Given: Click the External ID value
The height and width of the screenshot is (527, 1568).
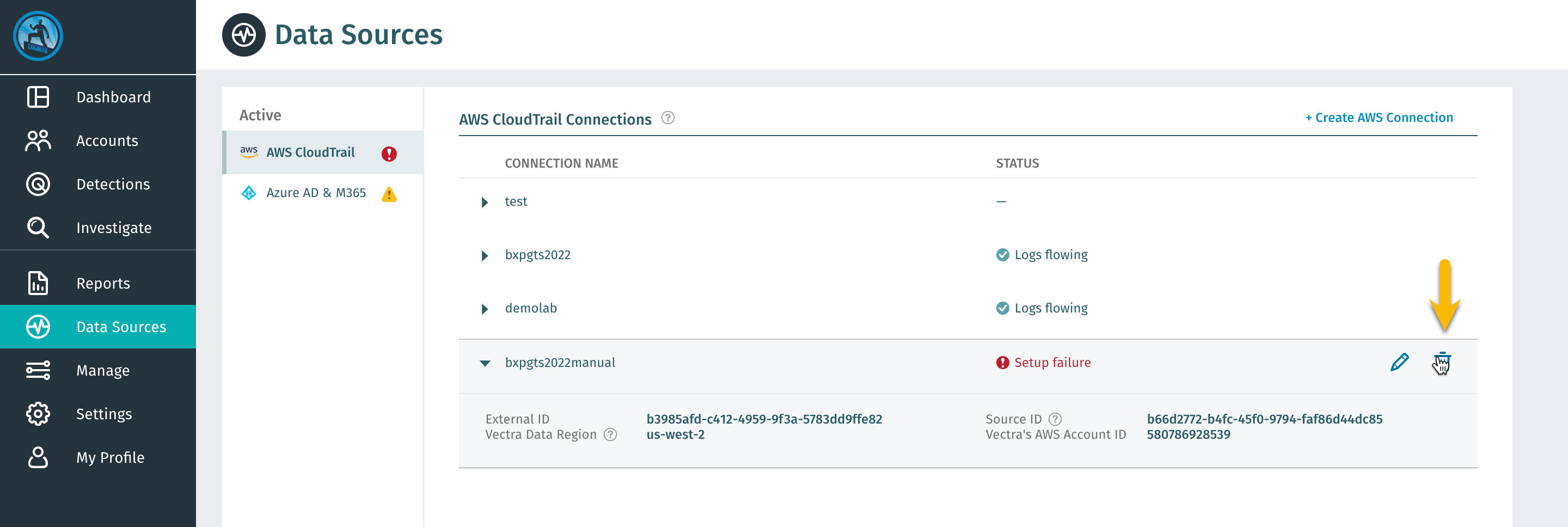Looking at the screenshot, I should click(764, 419).
